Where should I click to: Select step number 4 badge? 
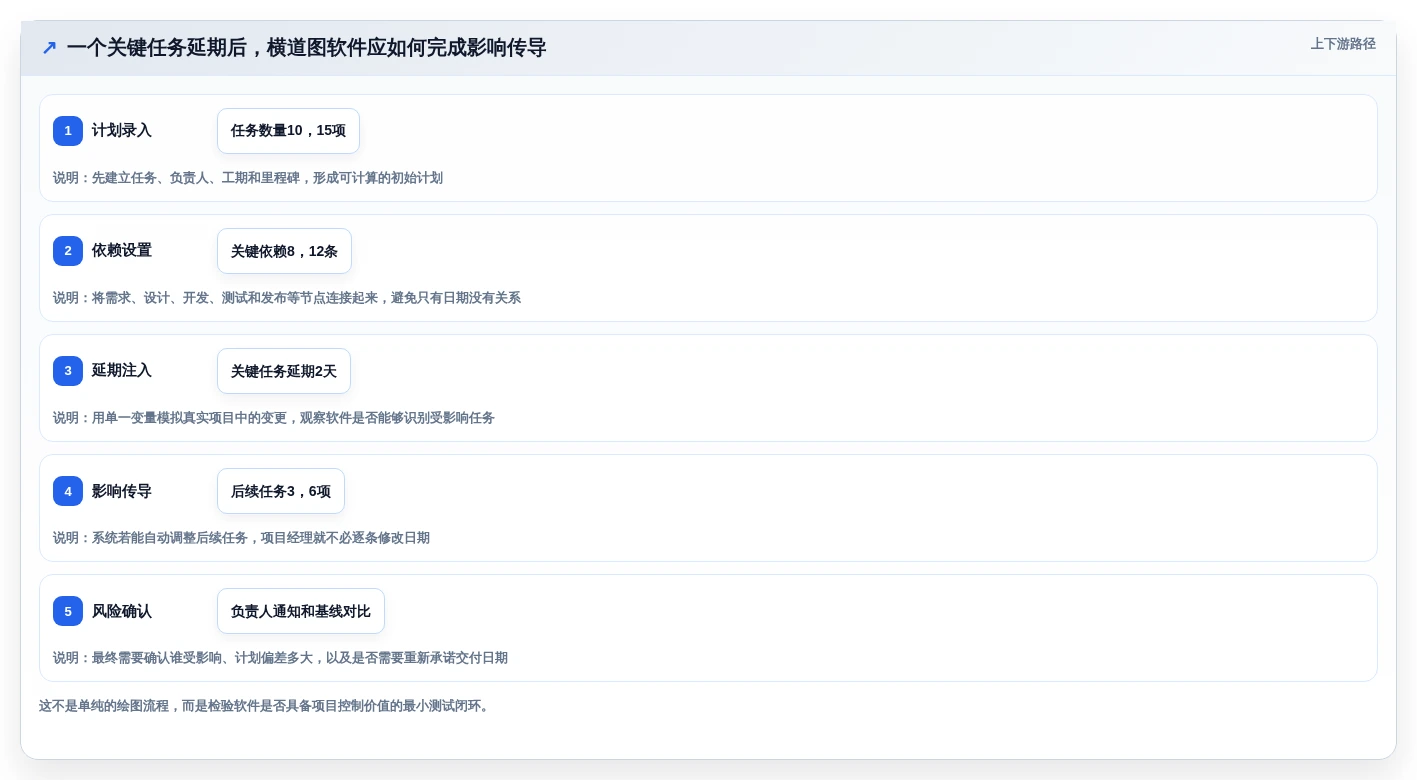point(68,491)
